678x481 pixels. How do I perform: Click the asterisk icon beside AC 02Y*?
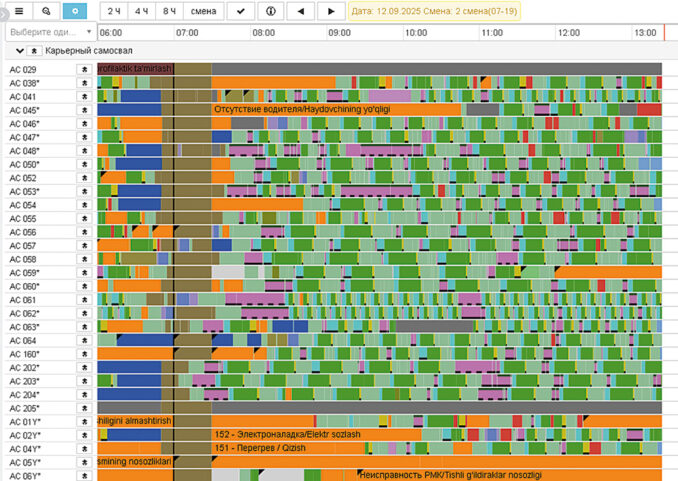(84, 435)
